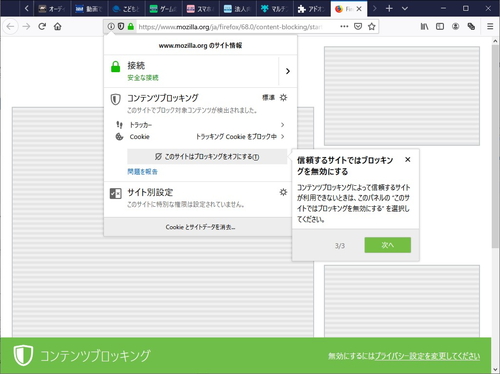The width and height of the screenshot is (500, 374).
Task: Click the 3/3 step indicator
Action: [340, 246]
